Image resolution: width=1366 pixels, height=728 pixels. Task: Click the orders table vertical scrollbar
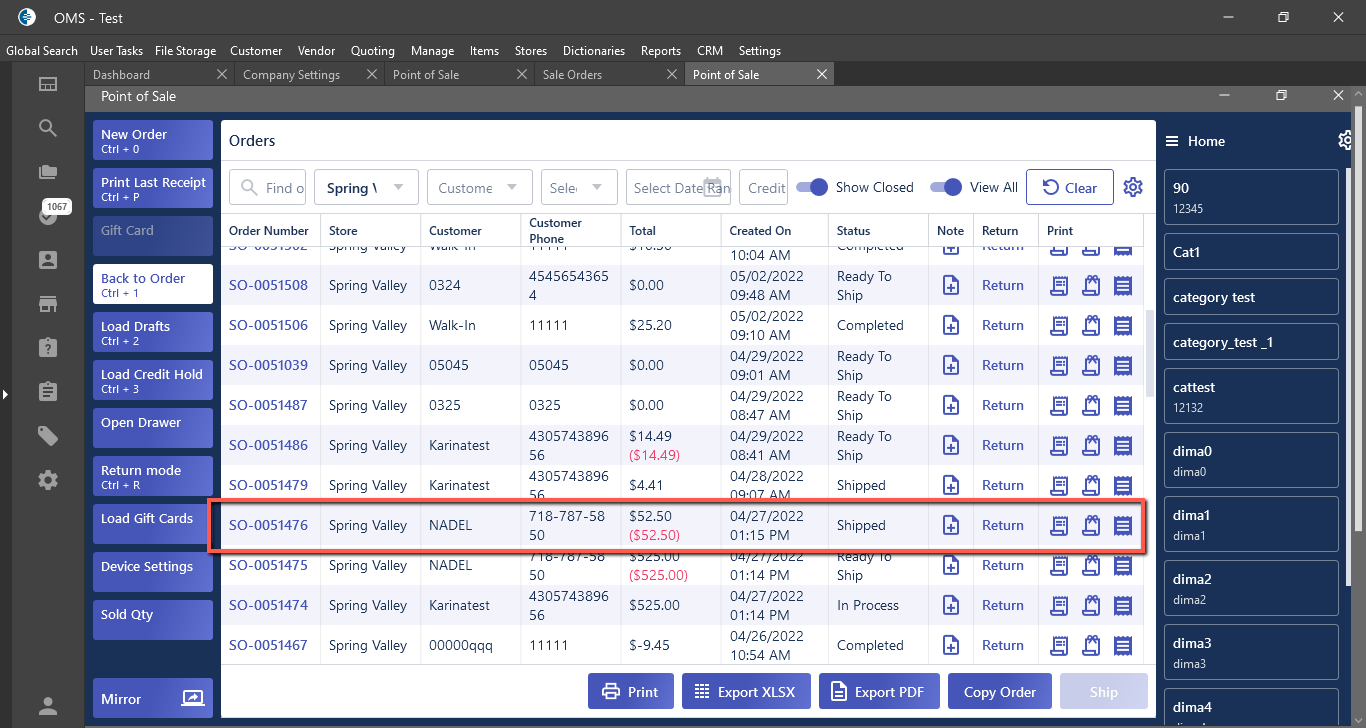[x=1150, y=345]
